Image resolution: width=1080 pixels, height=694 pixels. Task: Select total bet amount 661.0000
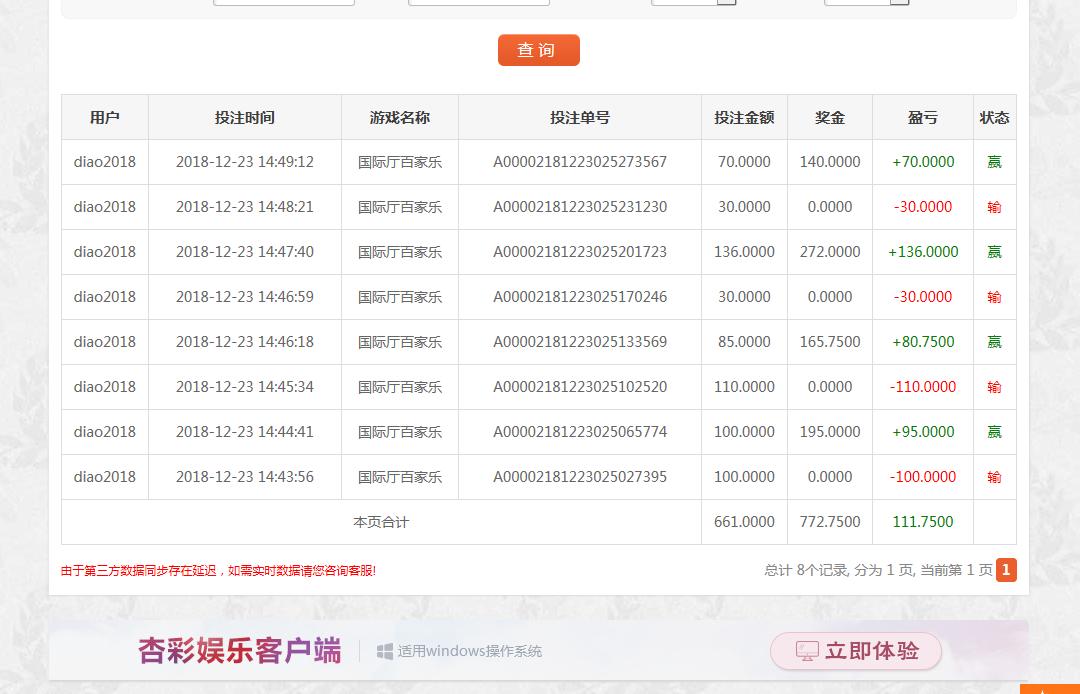pos(744,522)
